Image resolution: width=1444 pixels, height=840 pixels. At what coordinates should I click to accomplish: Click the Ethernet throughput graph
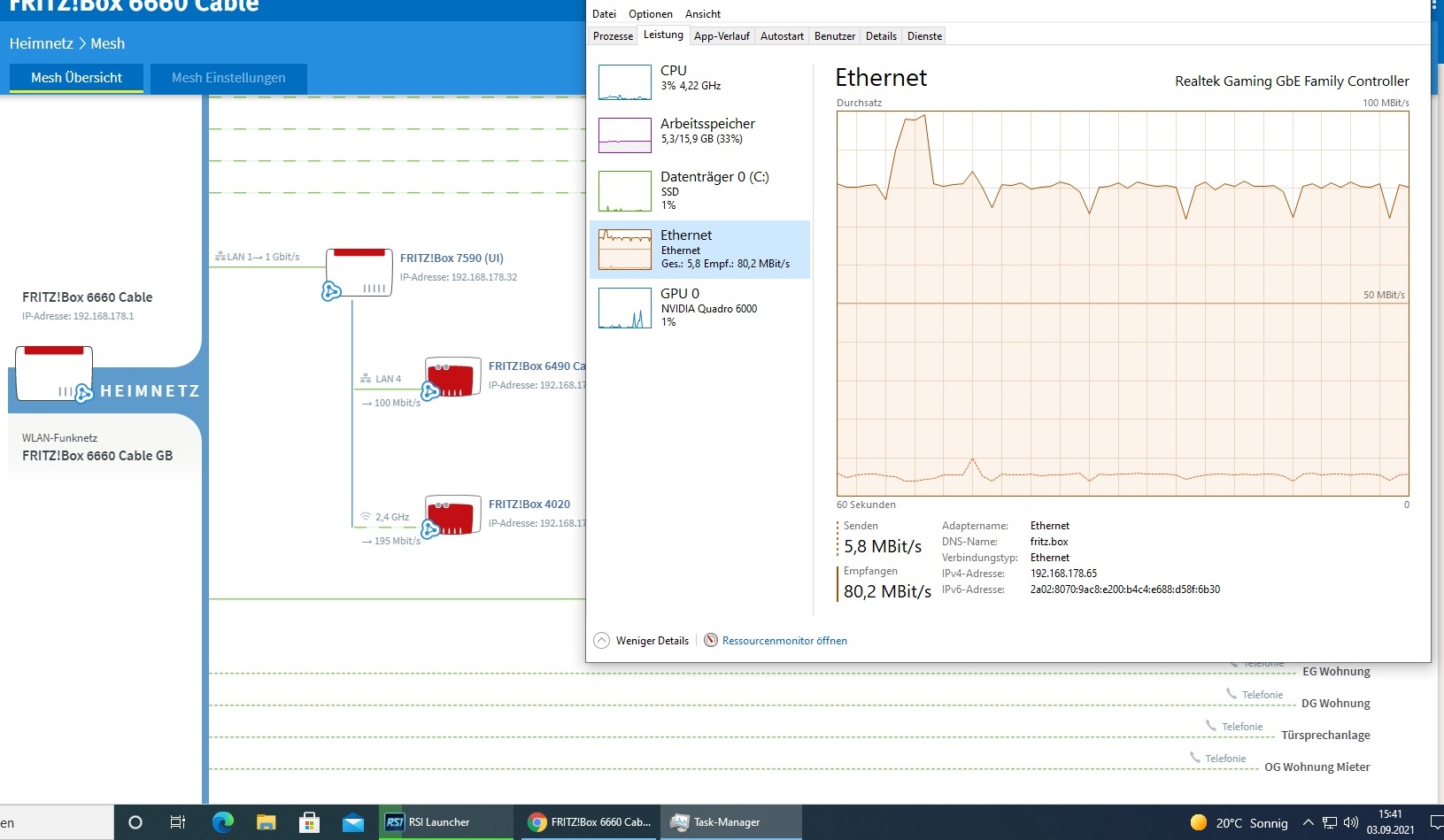1123,304
